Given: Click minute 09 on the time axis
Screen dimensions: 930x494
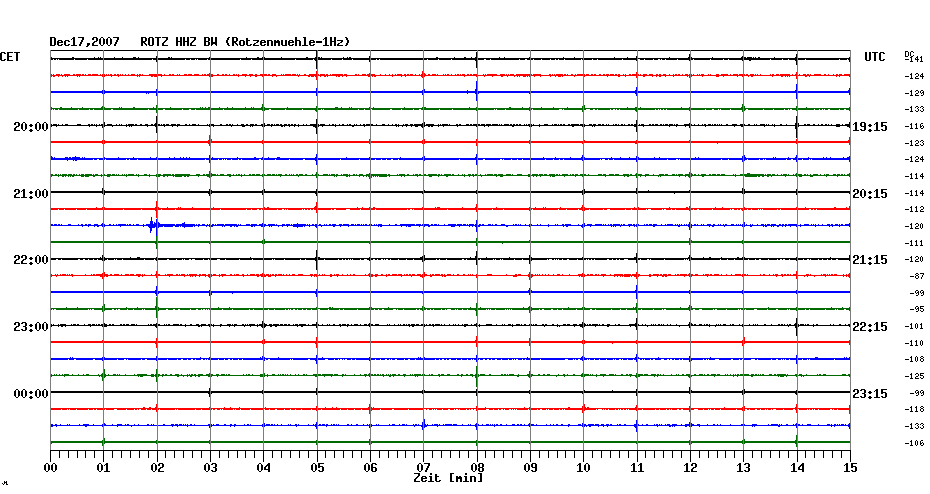Looking at the screenshot, I should [530, 468].
